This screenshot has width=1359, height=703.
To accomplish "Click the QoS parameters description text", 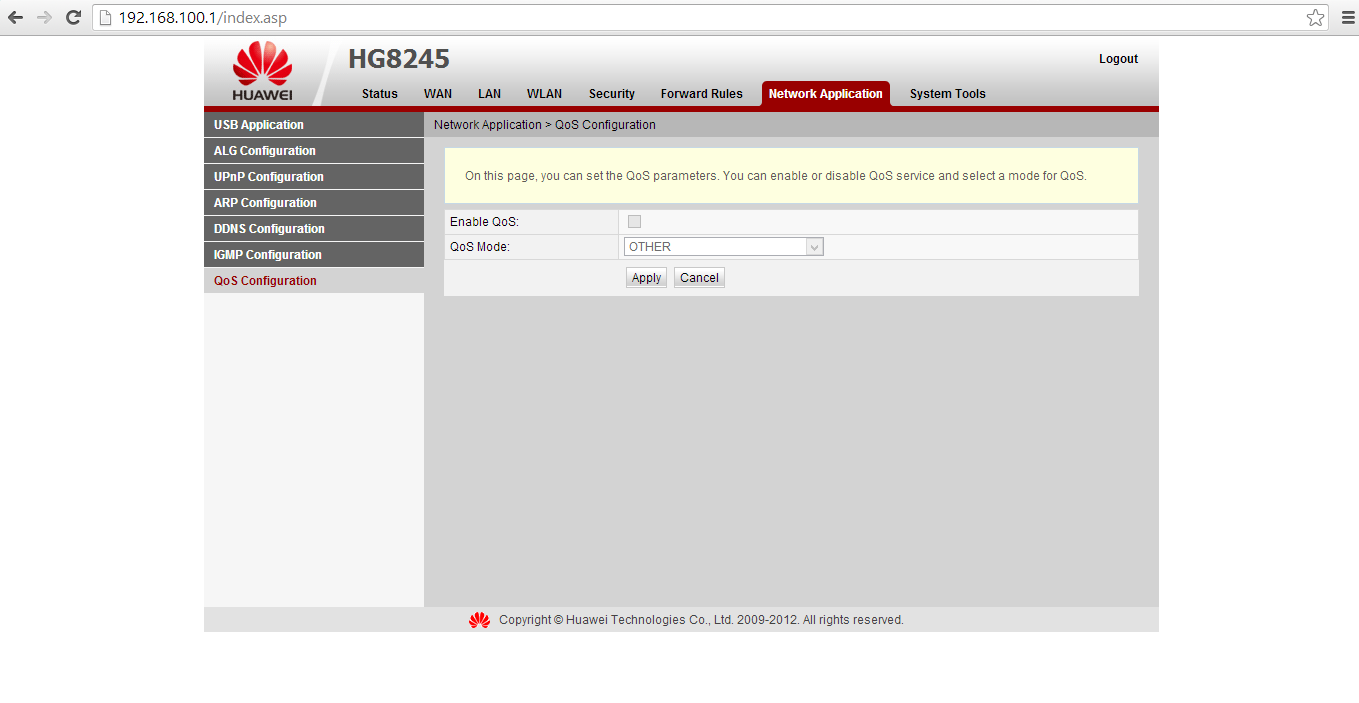I will coord(776,176).
